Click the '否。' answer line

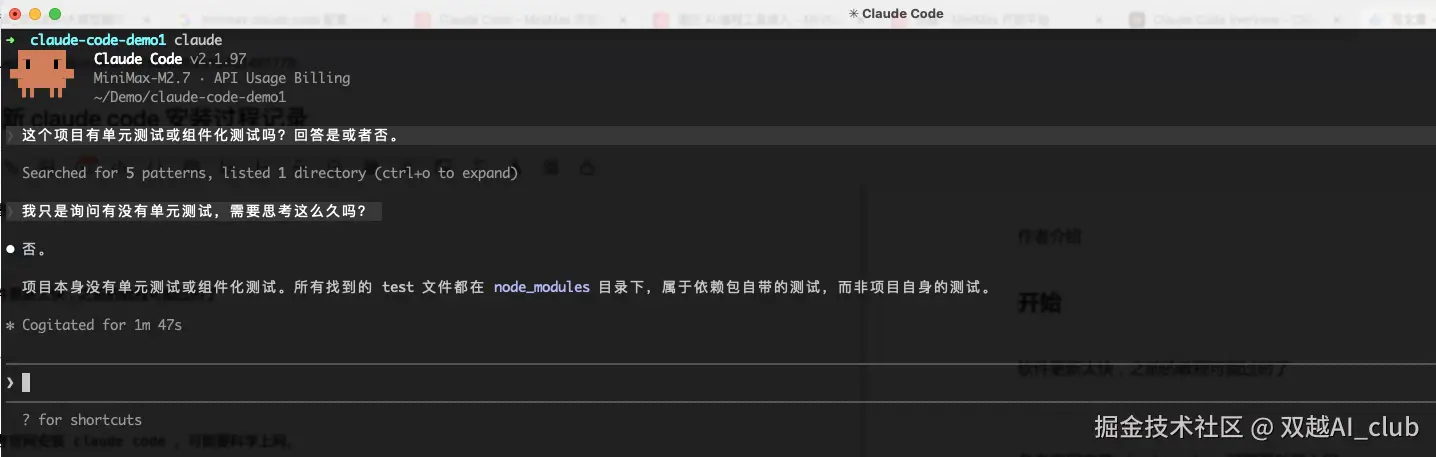tap(27, 249)
